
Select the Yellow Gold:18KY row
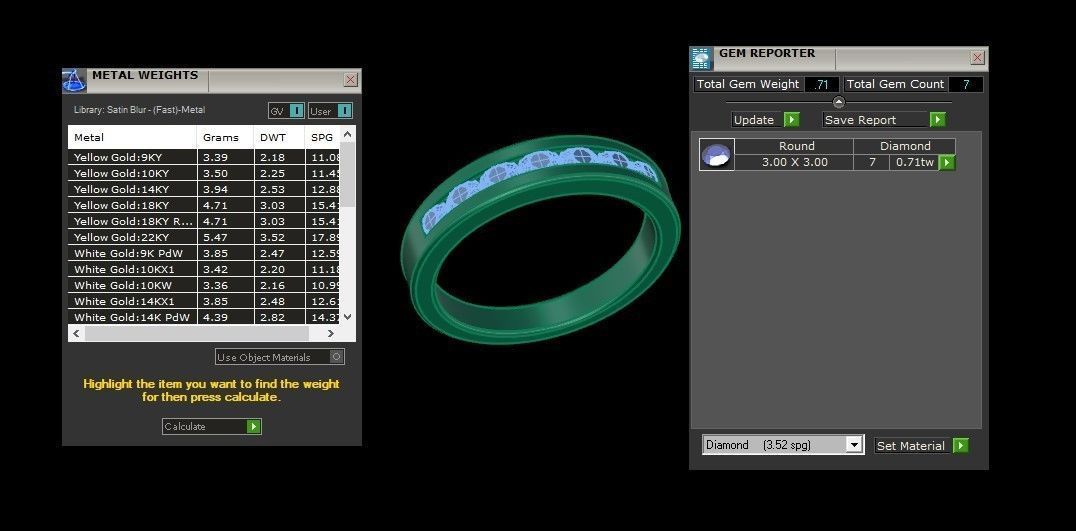coord(204,205)
